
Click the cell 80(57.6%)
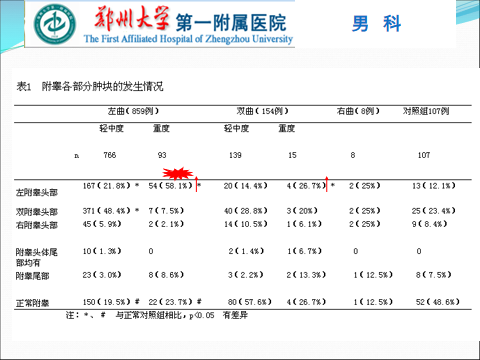pyautogui.click(x=249, y=302)
